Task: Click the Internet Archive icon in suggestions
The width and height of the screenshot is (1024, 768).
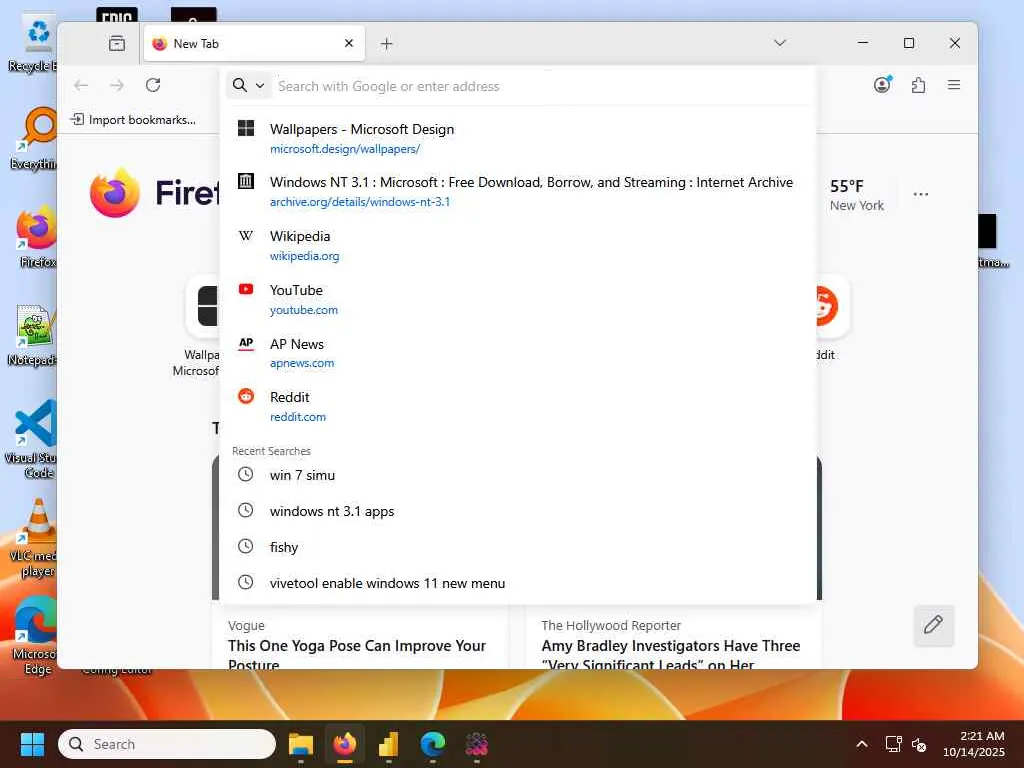Action: click(246, 181)
